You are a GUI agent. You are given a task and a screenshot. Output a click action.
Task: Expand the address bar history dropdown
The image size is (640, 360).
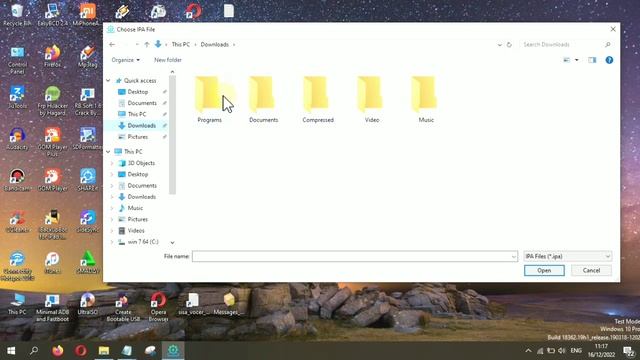[500, 44]
